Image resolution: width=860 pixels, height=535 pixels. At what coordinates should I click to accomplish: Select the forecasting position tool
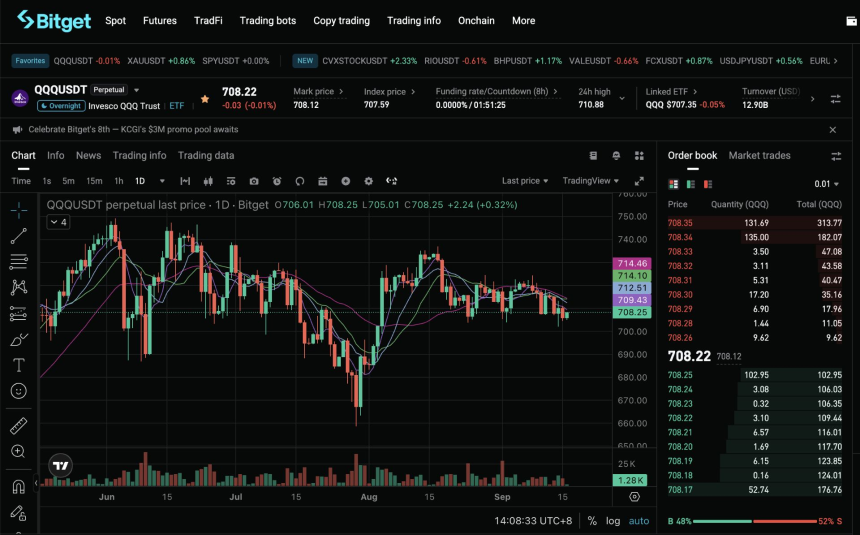pos(19,313)
